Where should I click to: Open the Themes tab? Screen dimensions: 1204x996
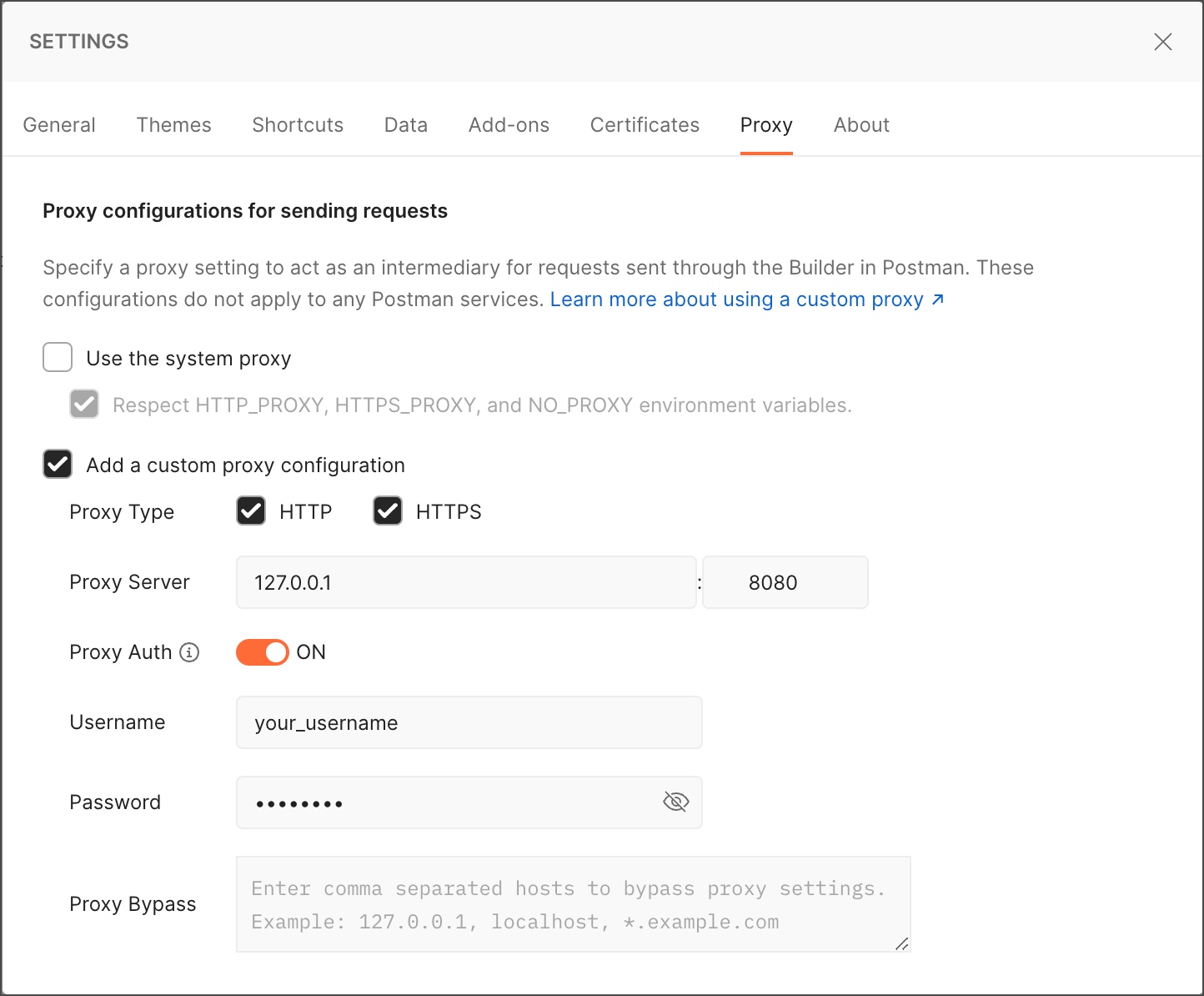pos(173,124)
